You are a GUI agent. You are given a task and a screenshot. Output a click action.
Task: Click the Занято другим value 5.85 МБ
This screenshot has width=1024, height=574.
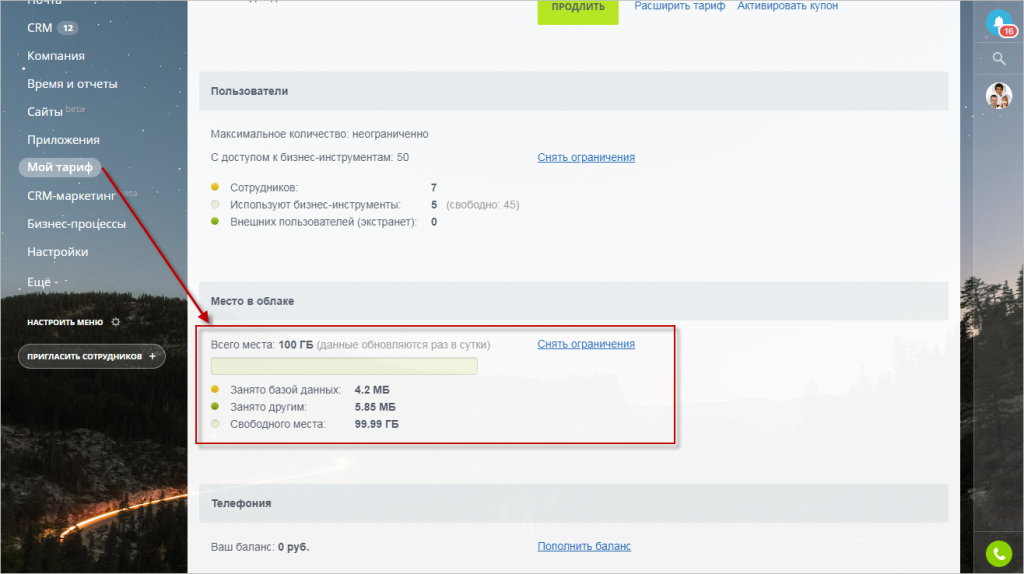375,407
